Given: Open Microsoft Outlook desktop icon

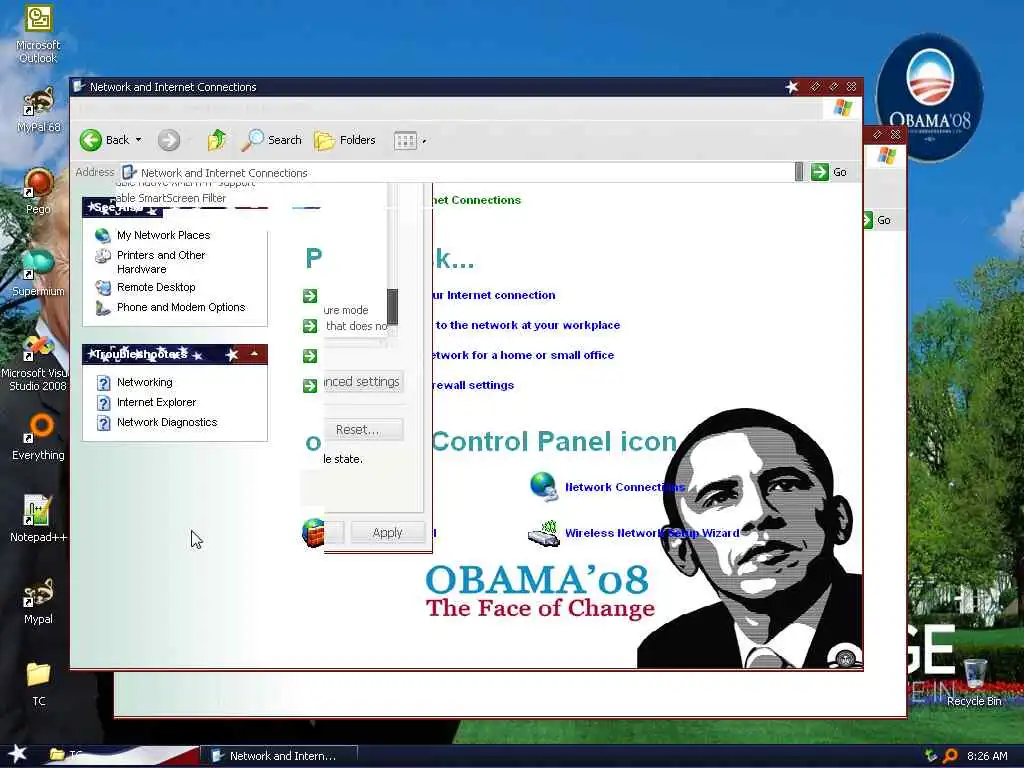Looking at the screenshot, I should click(38, 35).
